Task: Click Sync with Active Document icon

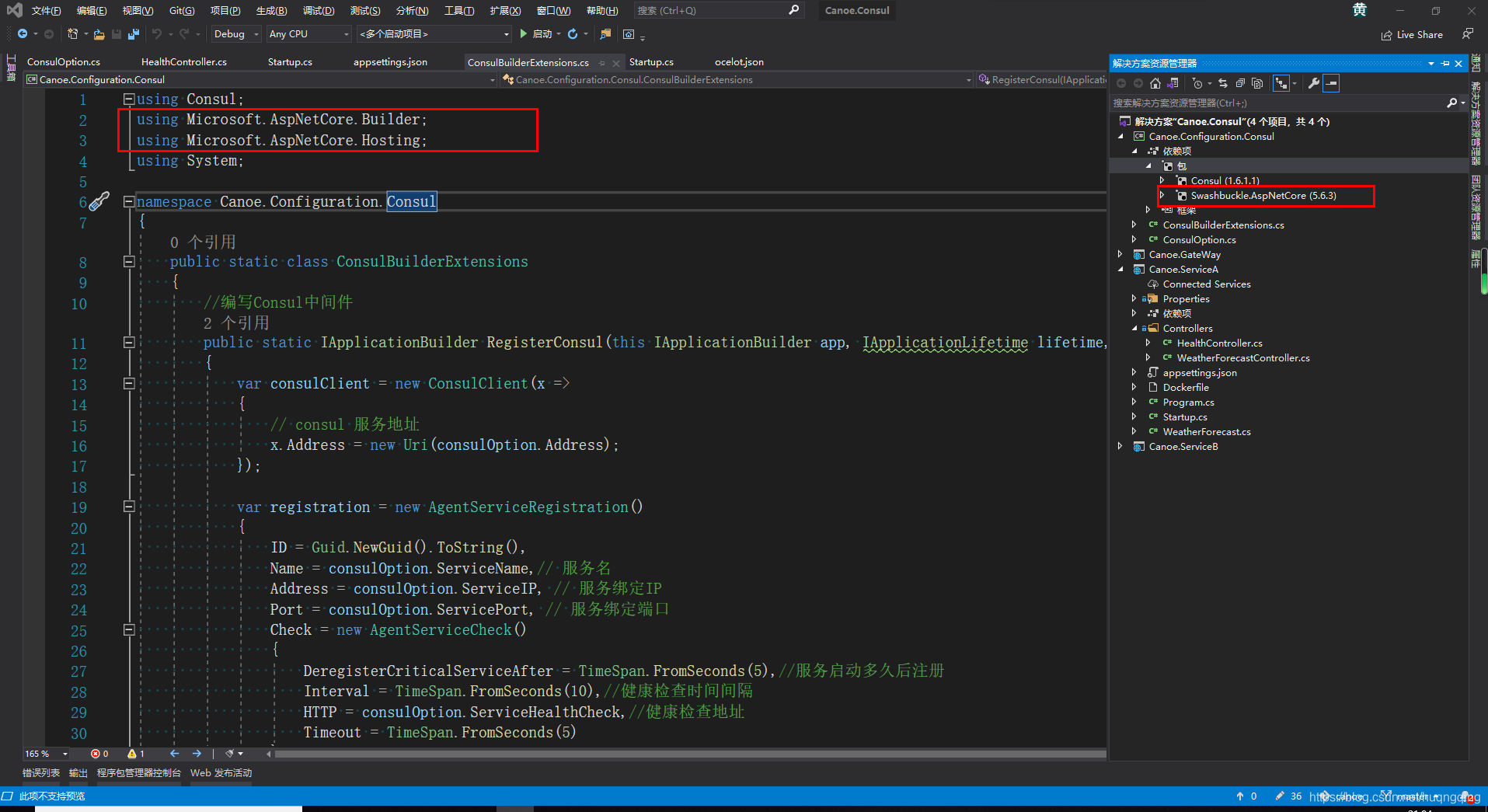Action: [x=1223, y=83]
